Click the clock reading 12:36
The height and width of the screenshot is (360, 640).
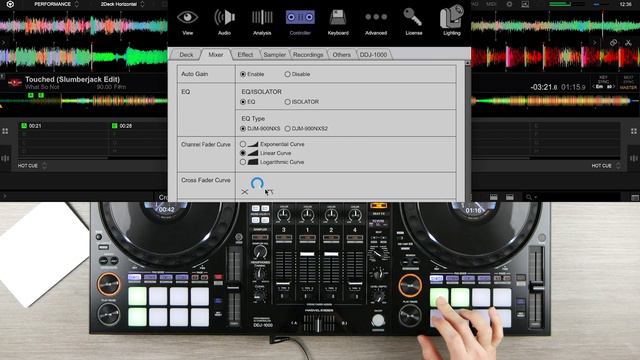click(625, 4)
